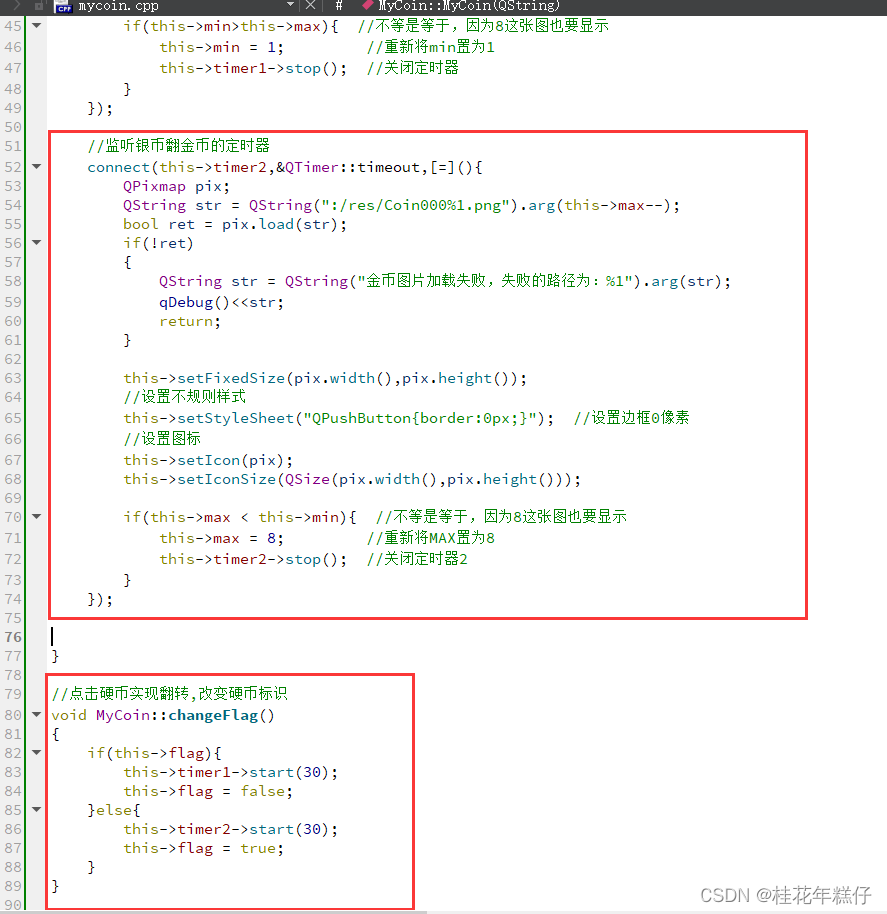Image resolution: width=887 pixels, height=914 pixels.
Task: Click the lock icon left of file name
Action: coord(38,6)
